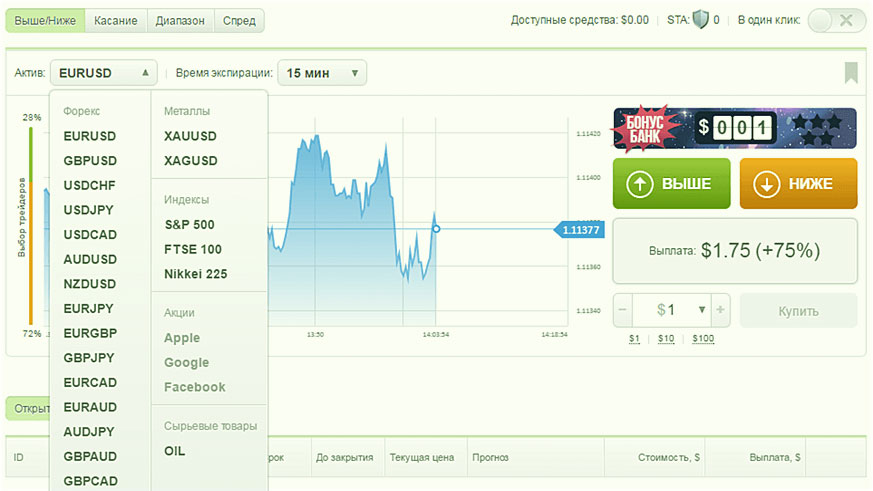Click the НИЖЕ down-arrow button
The height and width of the screenshot is (491, 873).
[x=798, y=184]
